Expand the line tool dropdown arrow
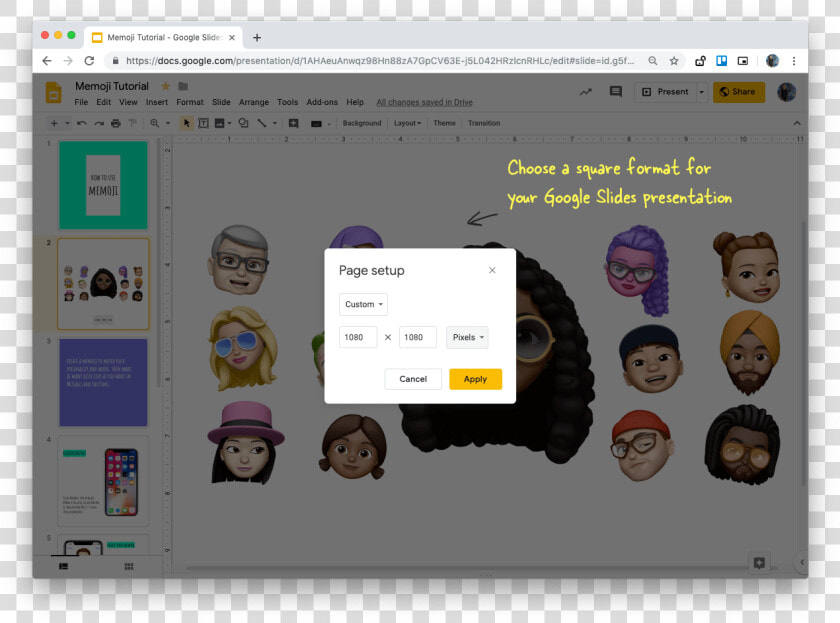The width and height of the screenshot is (840, 623). (275, 123)
